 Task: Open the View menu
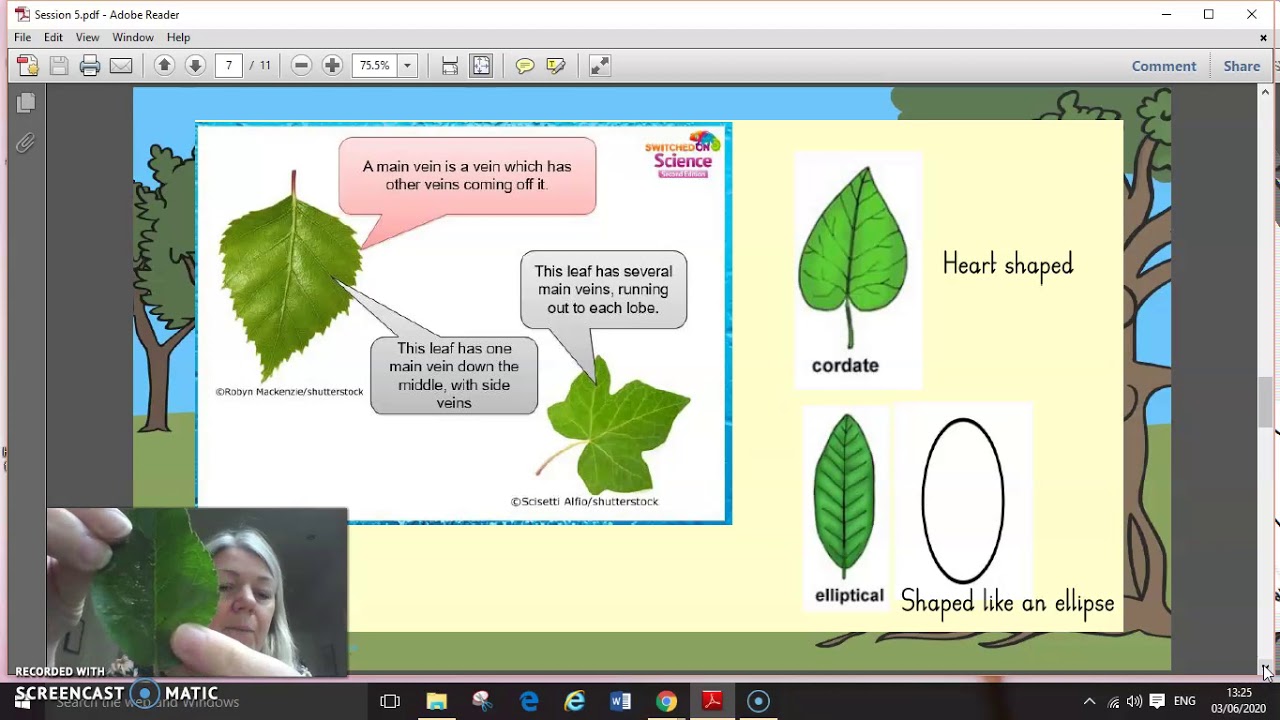click(87, 37)
